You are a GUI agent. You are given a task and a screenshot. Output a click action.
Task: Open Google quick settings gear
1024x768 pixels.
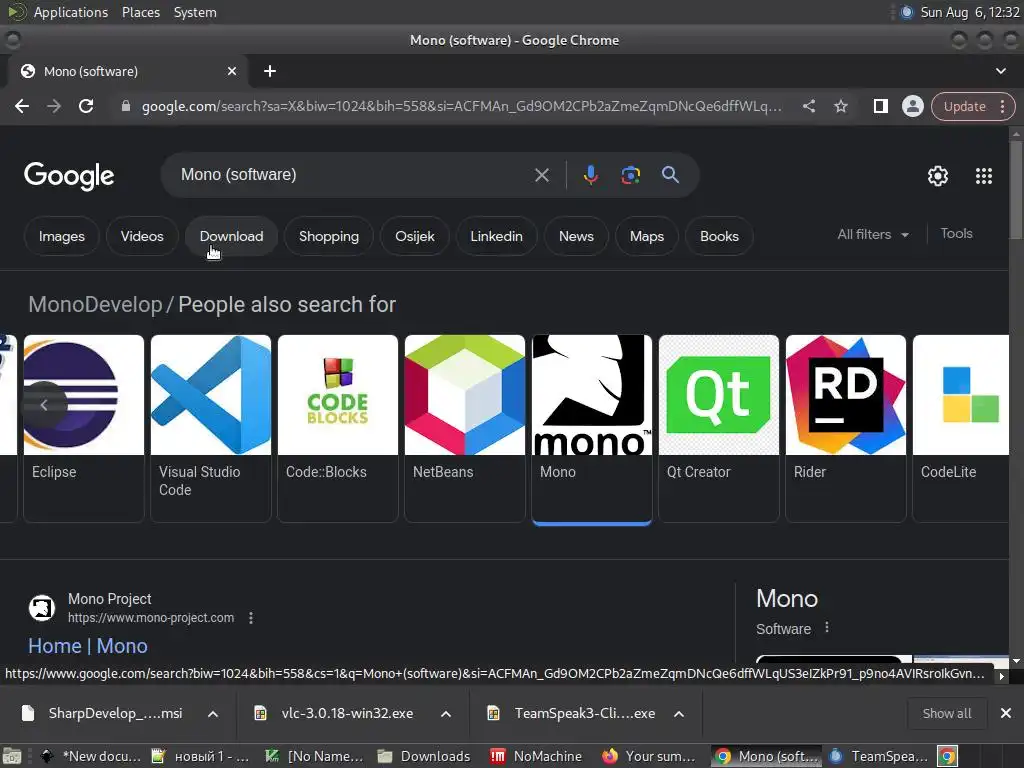pyautogui.click(x=938, y=176)
